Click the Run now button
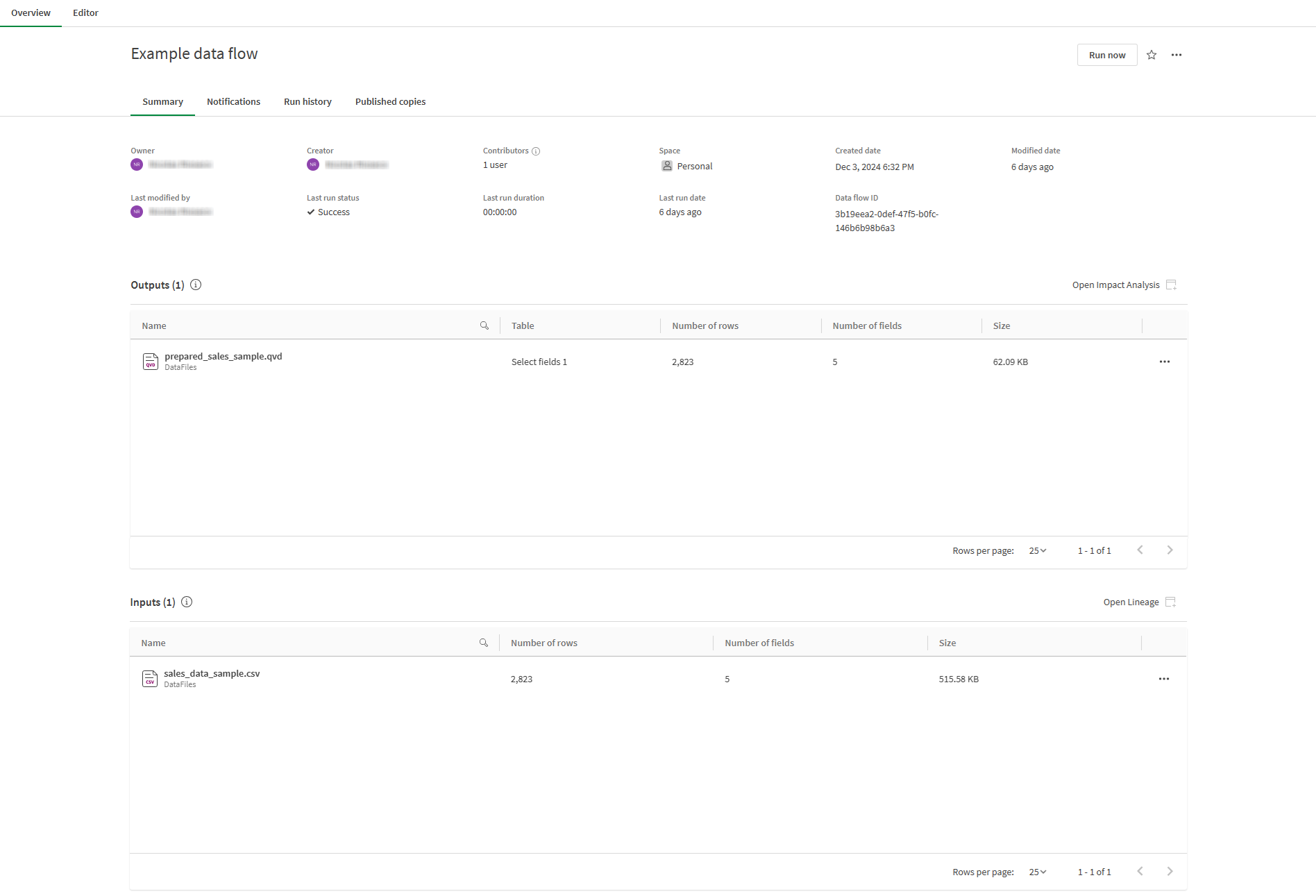The image size is (1316, 896). coord(1106,55)
